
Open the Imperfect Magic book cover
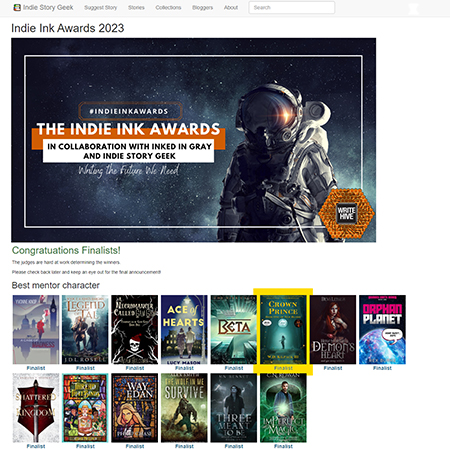pos(283,408)
